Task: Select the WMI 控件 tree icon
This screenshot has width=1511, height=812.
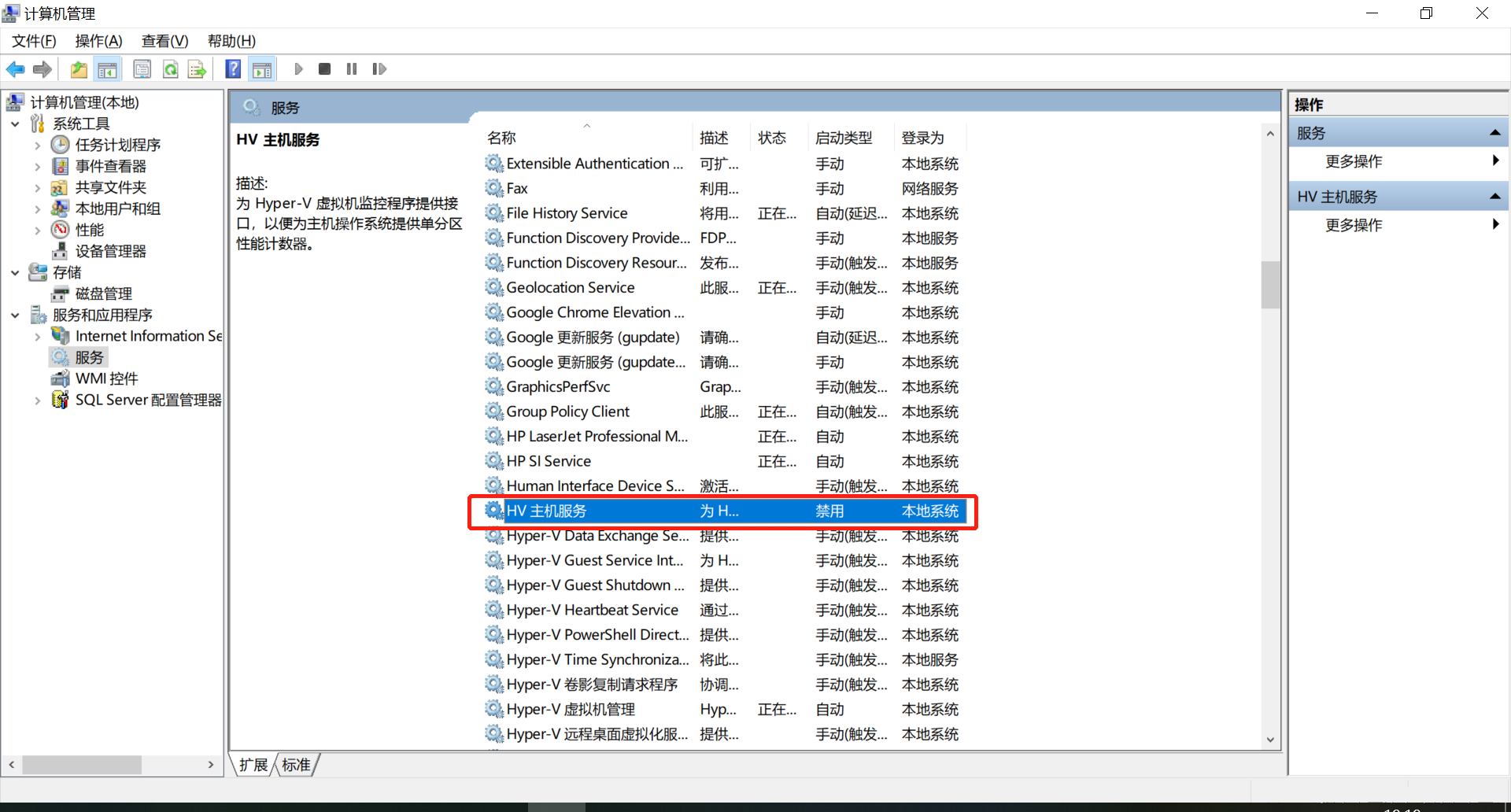Action: (60, 378)
